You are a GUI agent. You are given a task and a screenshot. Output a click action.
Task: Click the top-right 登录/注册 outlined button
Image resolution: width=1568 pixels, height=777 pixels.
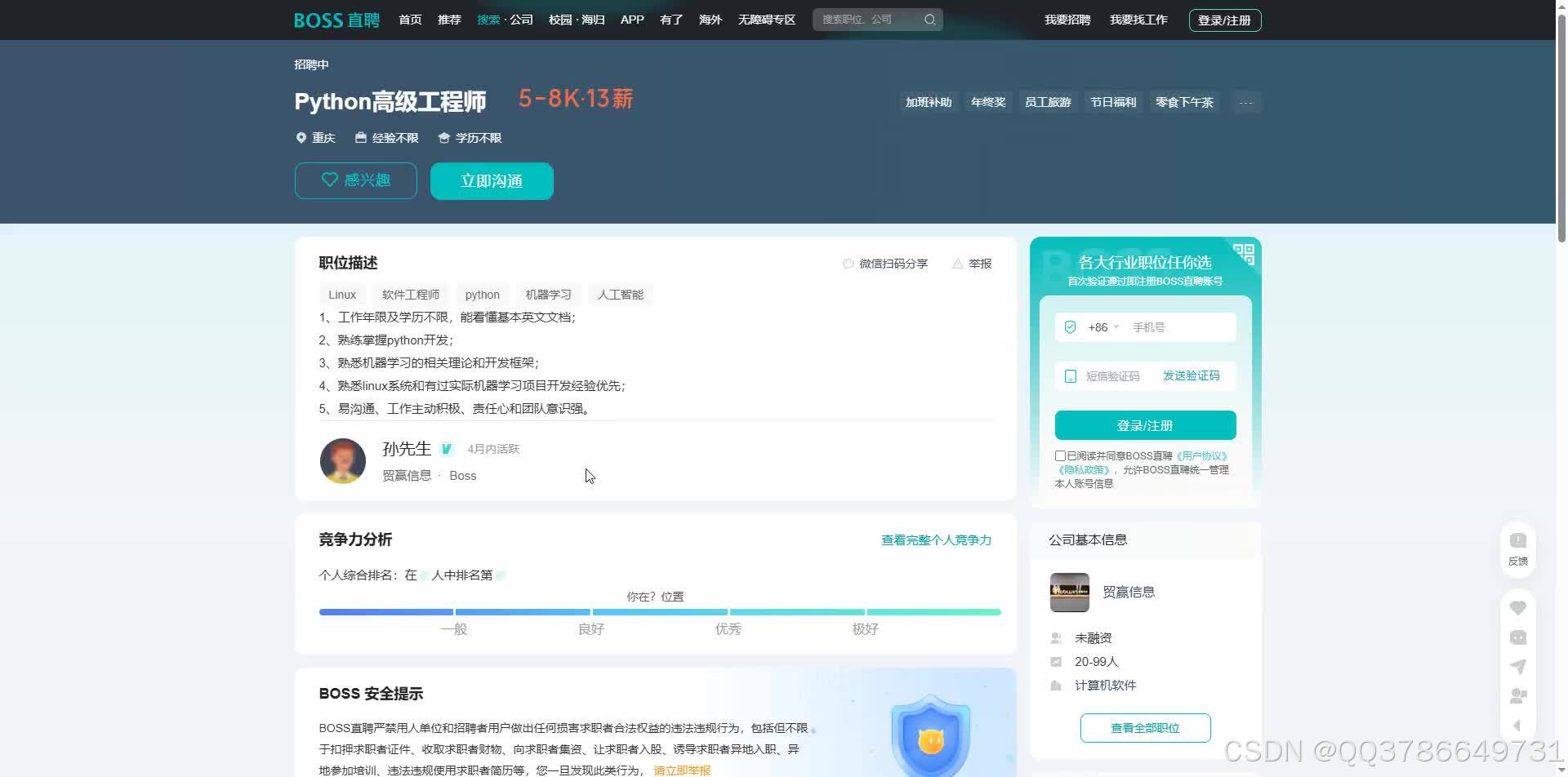tap(1225, 20)
